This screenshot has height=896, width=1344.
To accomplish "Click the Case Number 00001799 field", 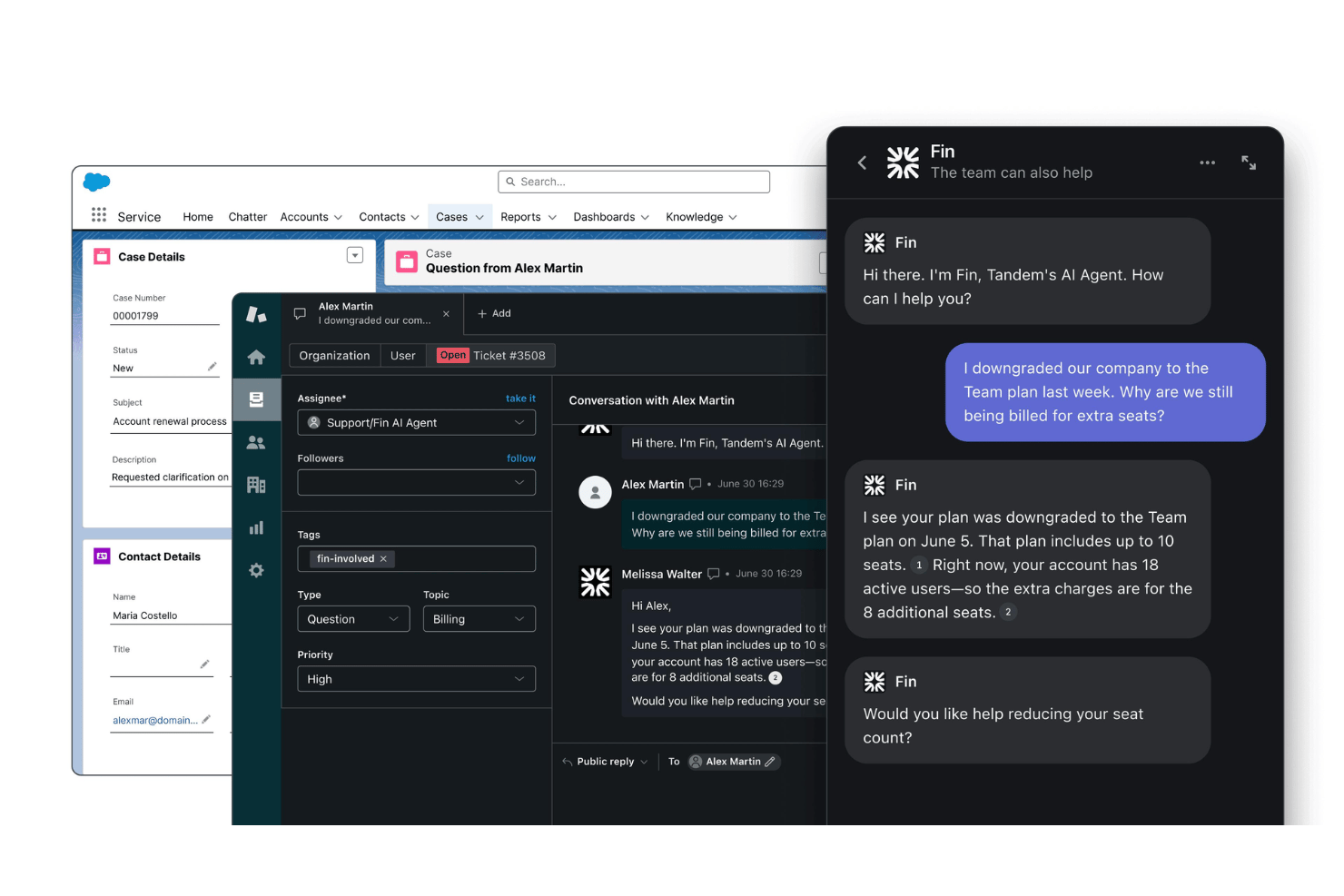I will [165, 316].
